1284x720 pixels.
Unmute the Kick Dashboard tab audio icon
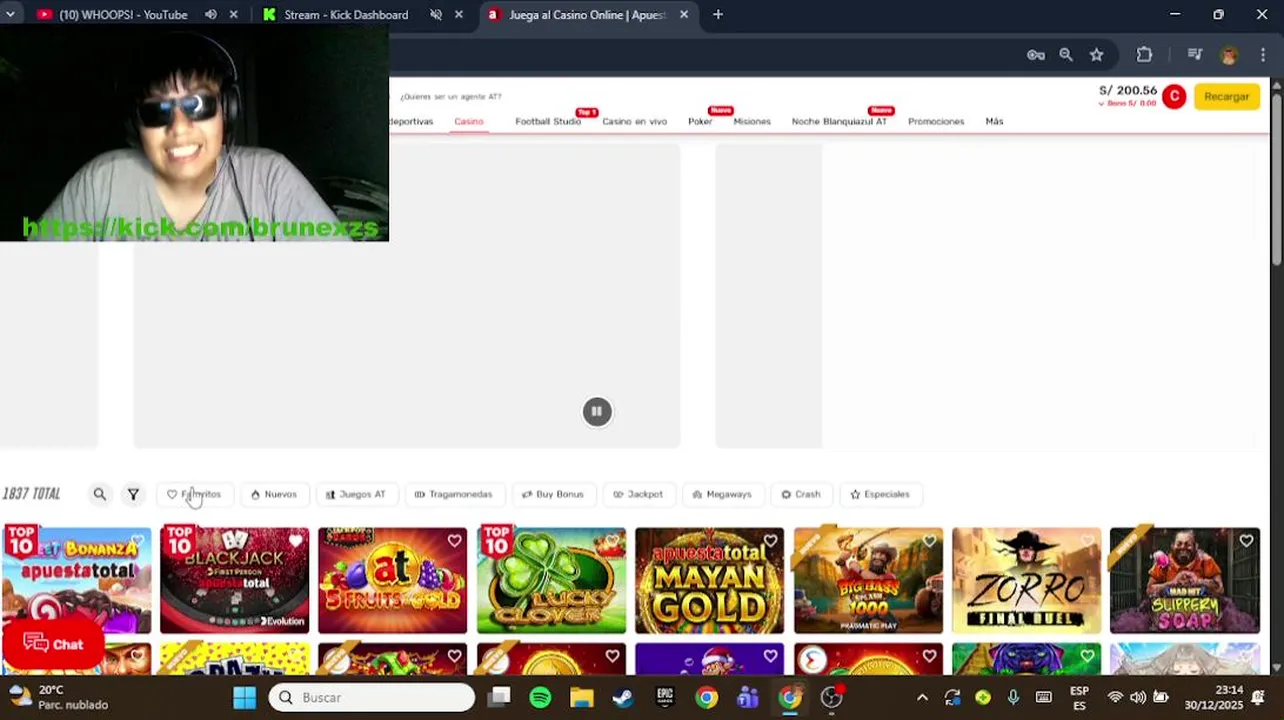pos(436,15)
